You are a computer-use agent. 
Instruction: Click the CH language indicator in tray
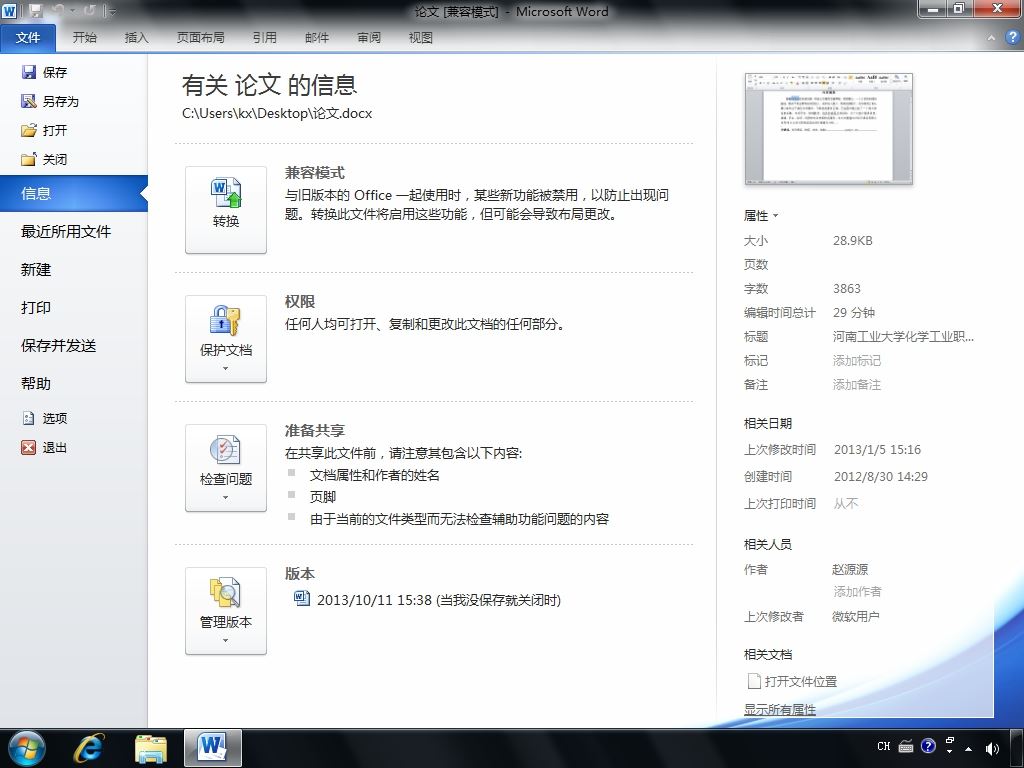[884, 746]
